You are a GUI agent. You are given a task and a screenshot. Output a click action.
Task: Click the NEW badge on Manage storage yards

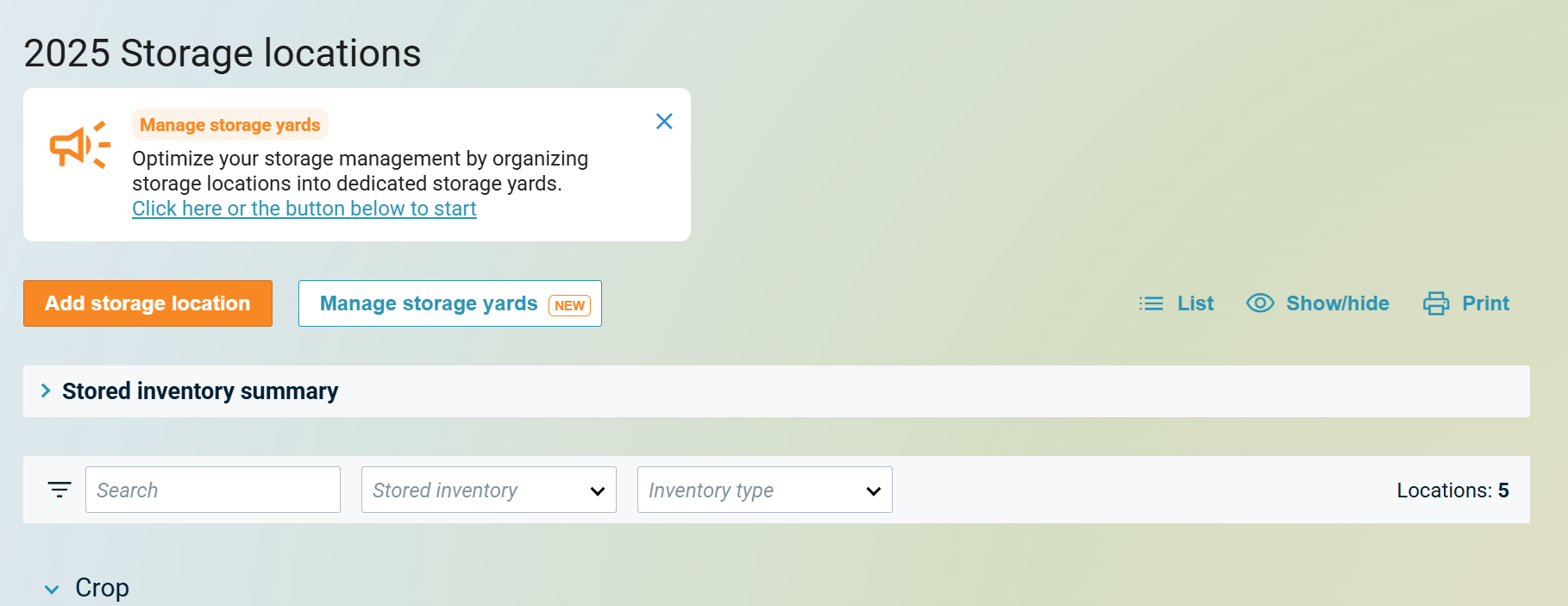coord(569,305)
